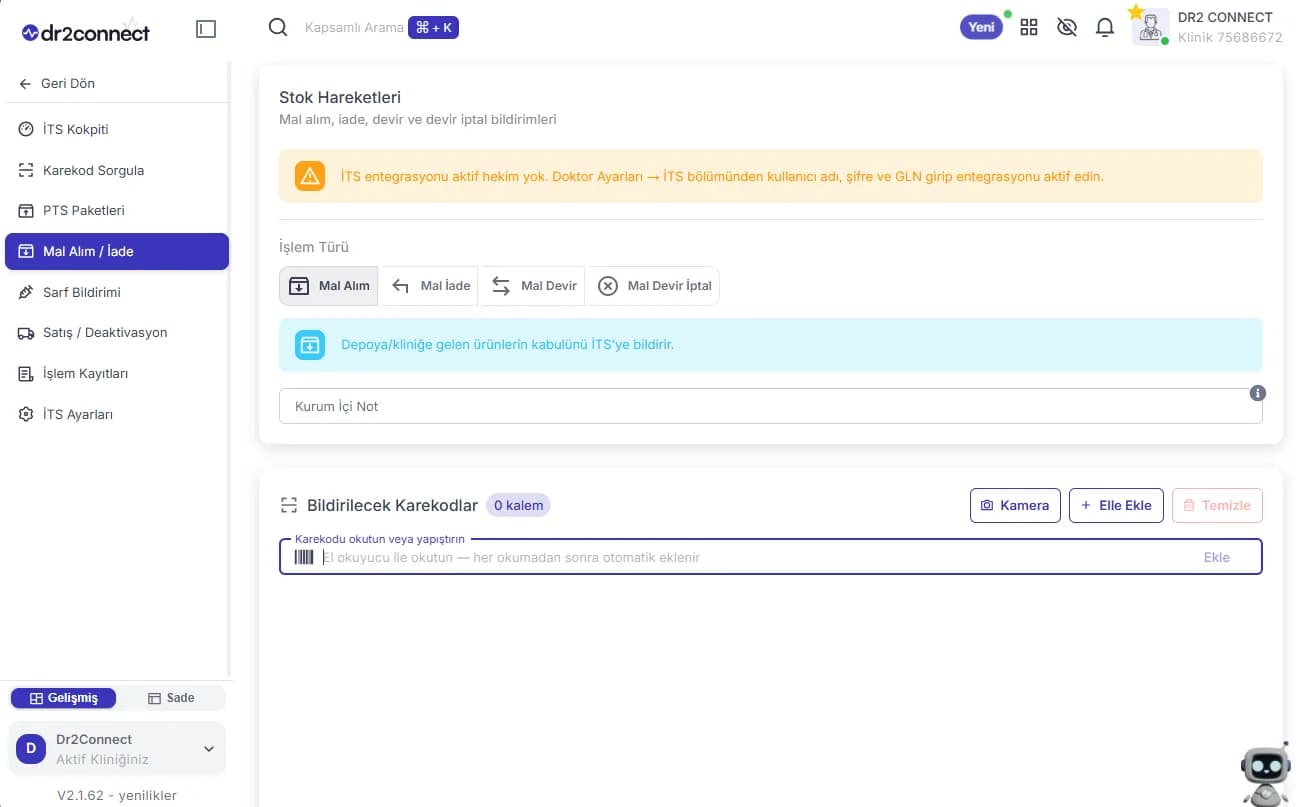Click the orange warning triangle icon
1304x807 pixels.
(310, 176)
